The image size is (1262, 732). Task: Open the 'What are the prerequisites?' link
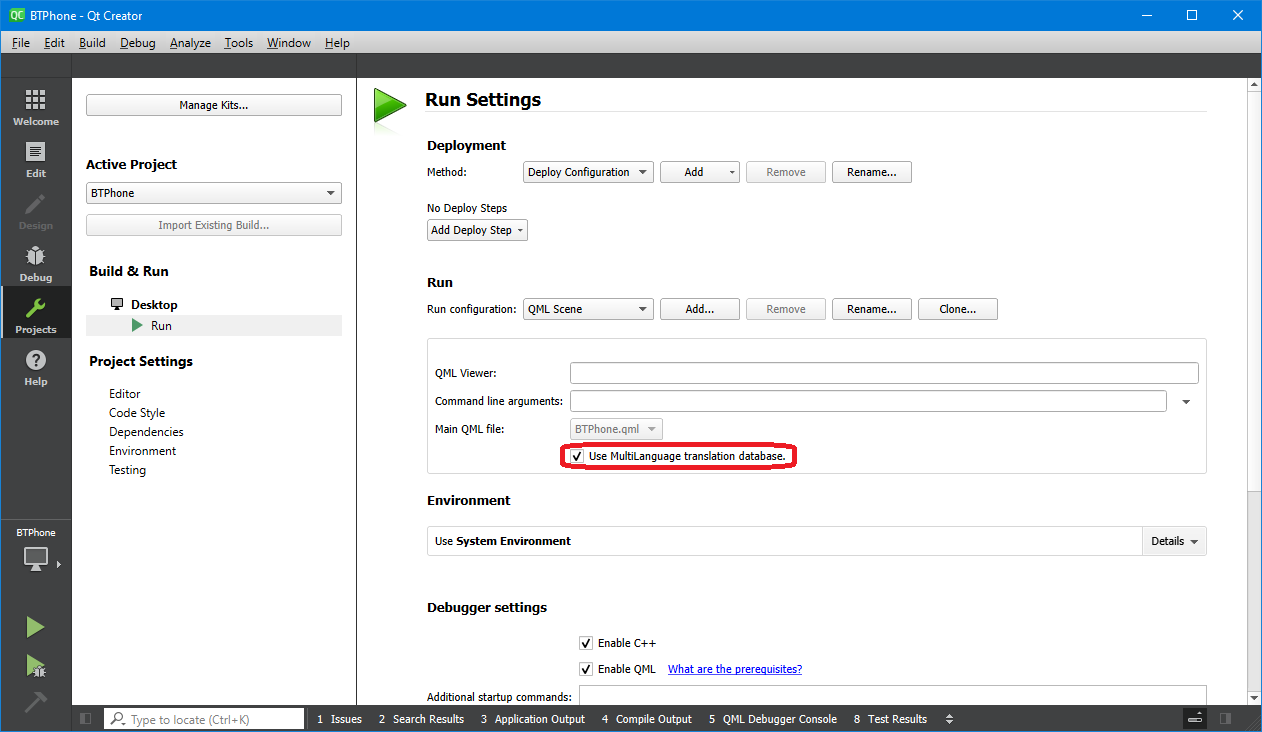(x=734, y=669)
